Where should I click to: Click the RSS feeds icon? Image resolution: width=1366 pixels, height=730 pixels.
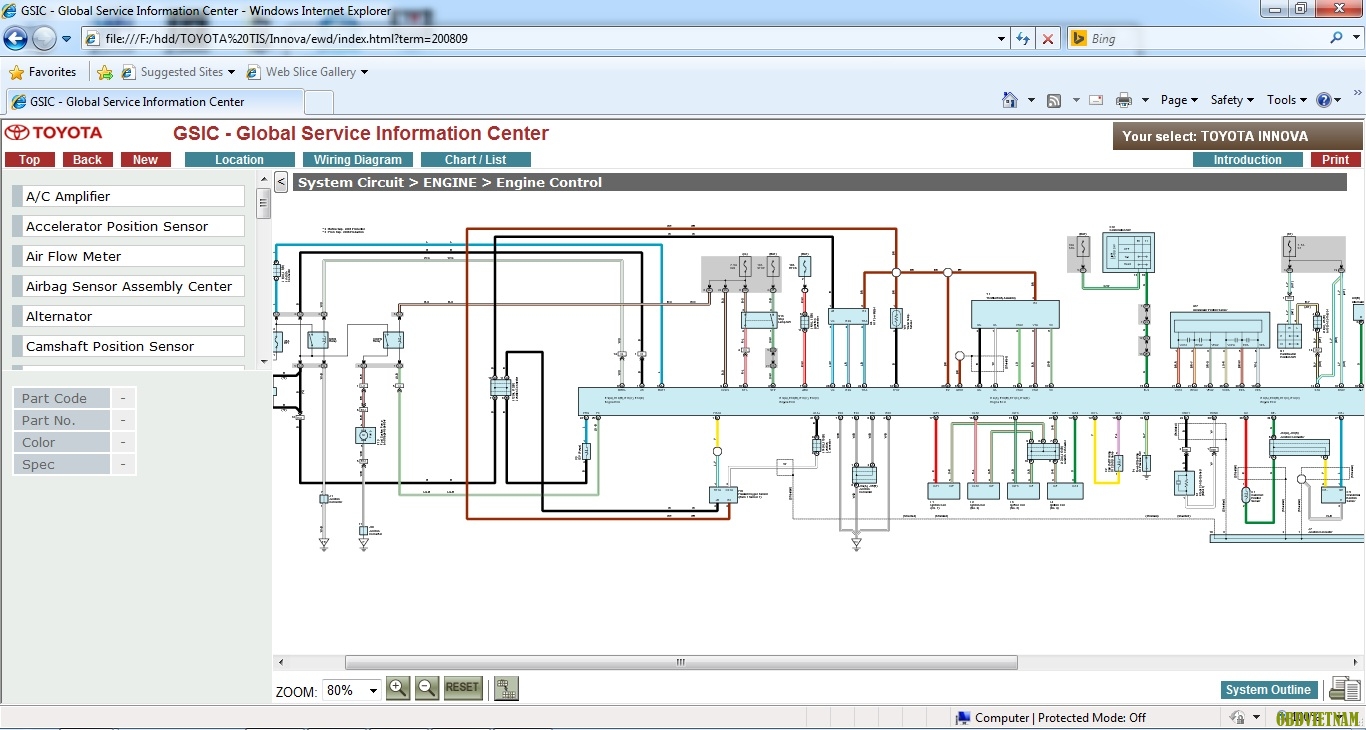(1054, 100)
